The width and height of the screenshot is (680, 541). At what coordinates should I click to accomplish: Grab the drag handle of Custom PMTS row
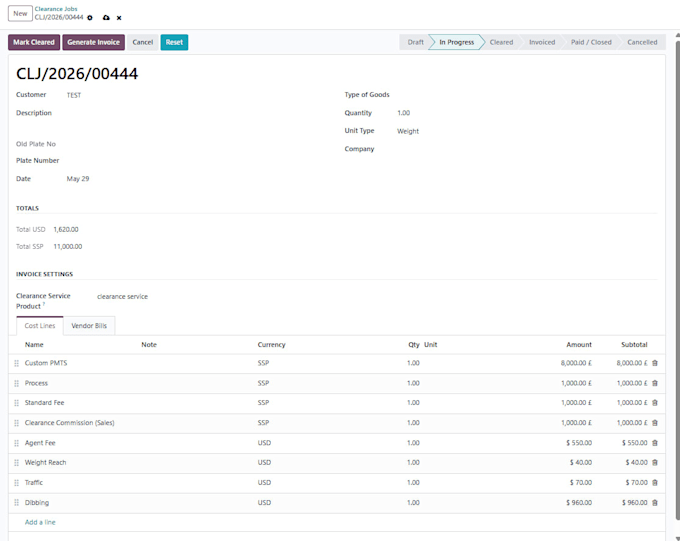16,363
